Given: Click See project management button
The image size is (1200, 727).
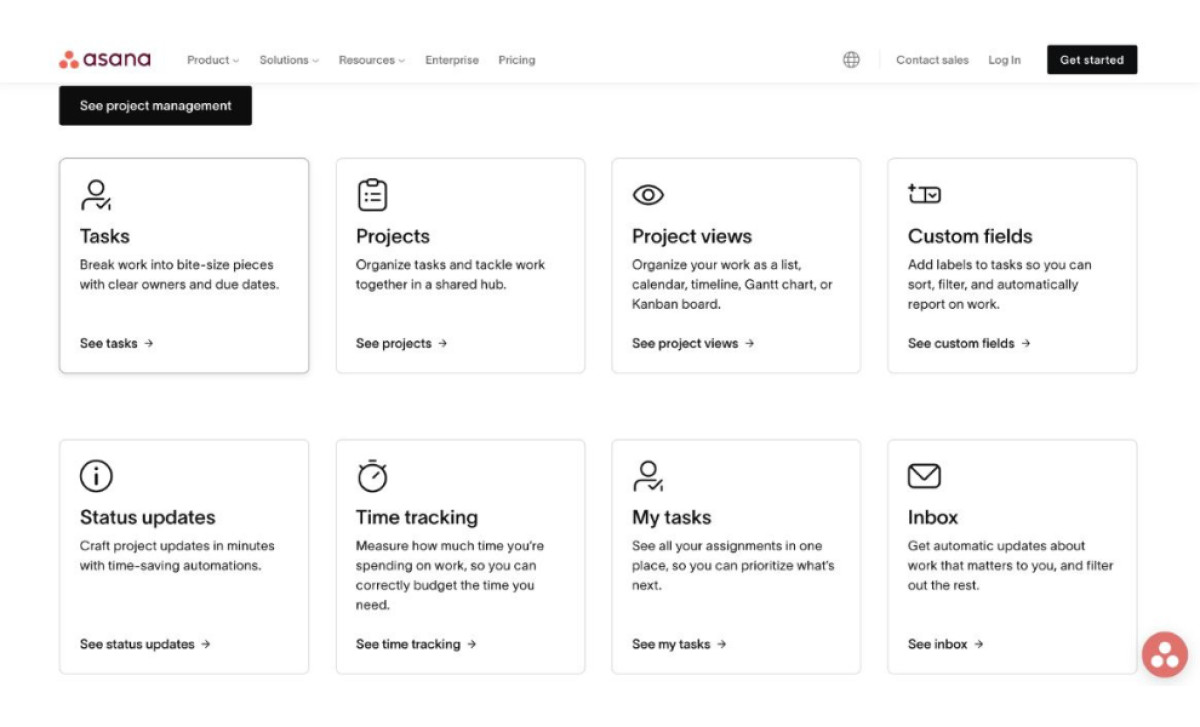Looking at the screenshot, I should [x=155, y=105].
